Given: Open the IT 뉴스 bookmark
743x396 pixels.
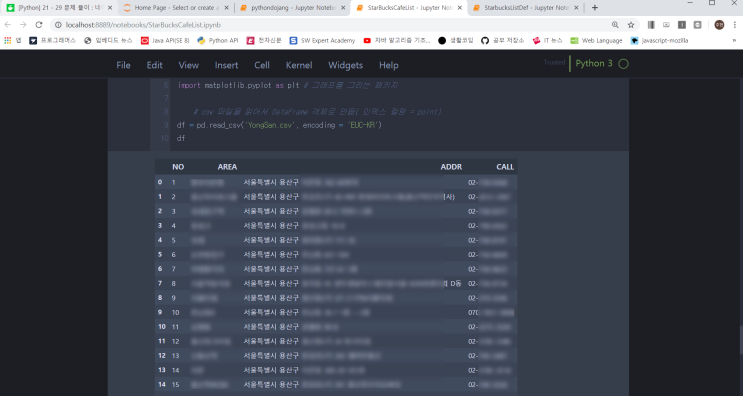Looking at the screenshot, I should tap(547, 41).
